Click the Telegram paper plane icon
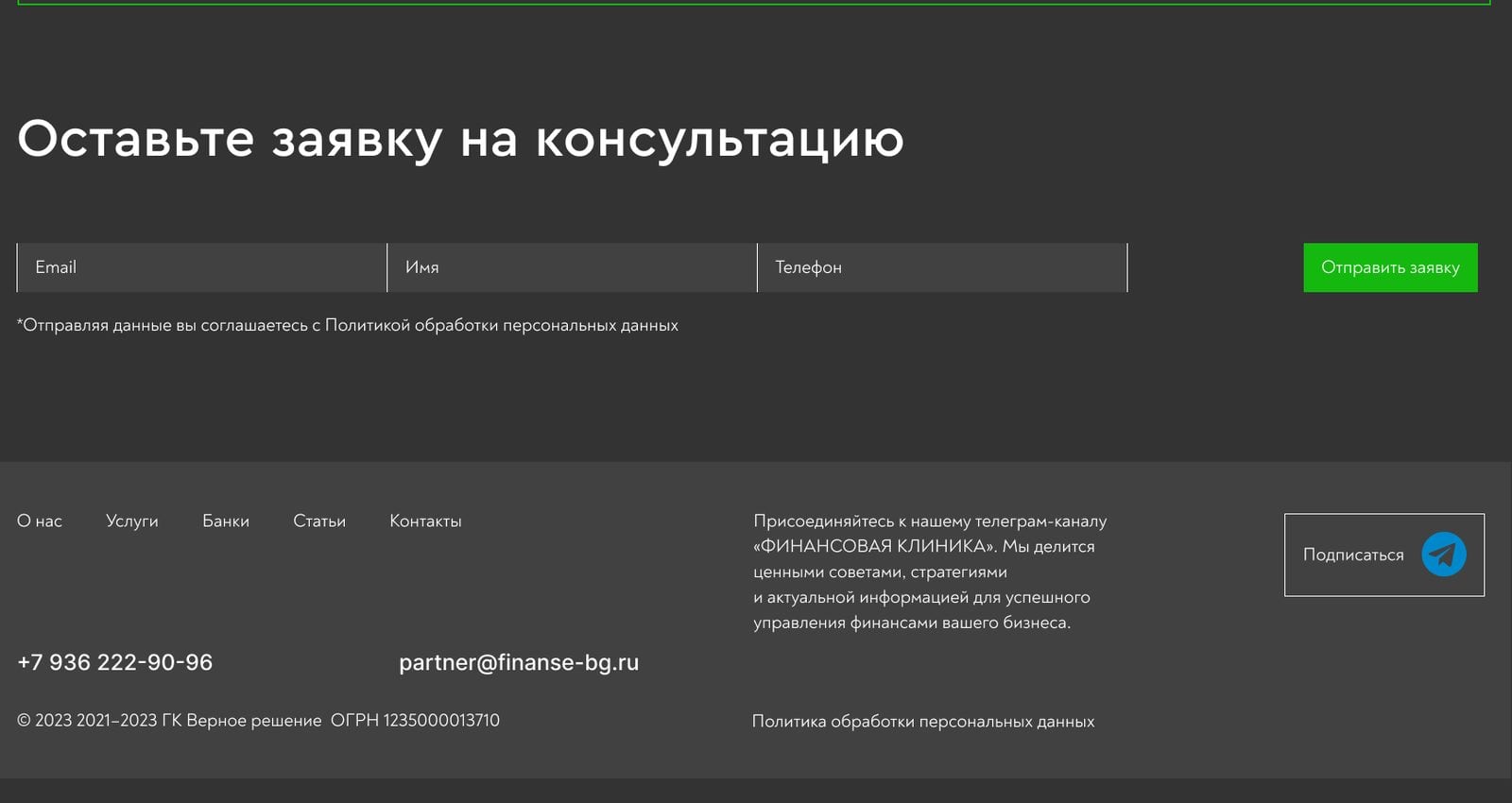 1443,555
